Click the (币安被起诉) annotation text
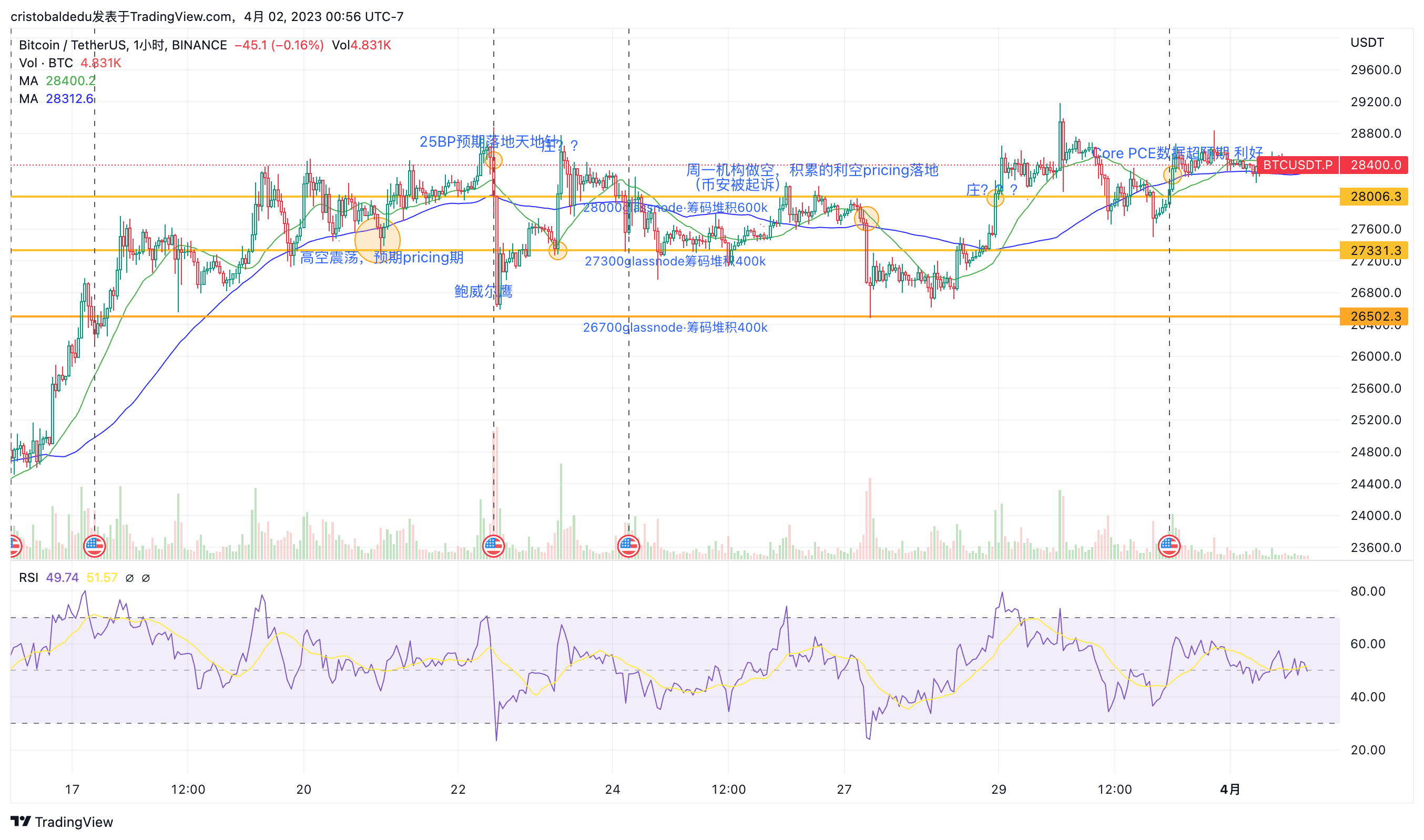1424x840 pixels. [x=737, y=185]
